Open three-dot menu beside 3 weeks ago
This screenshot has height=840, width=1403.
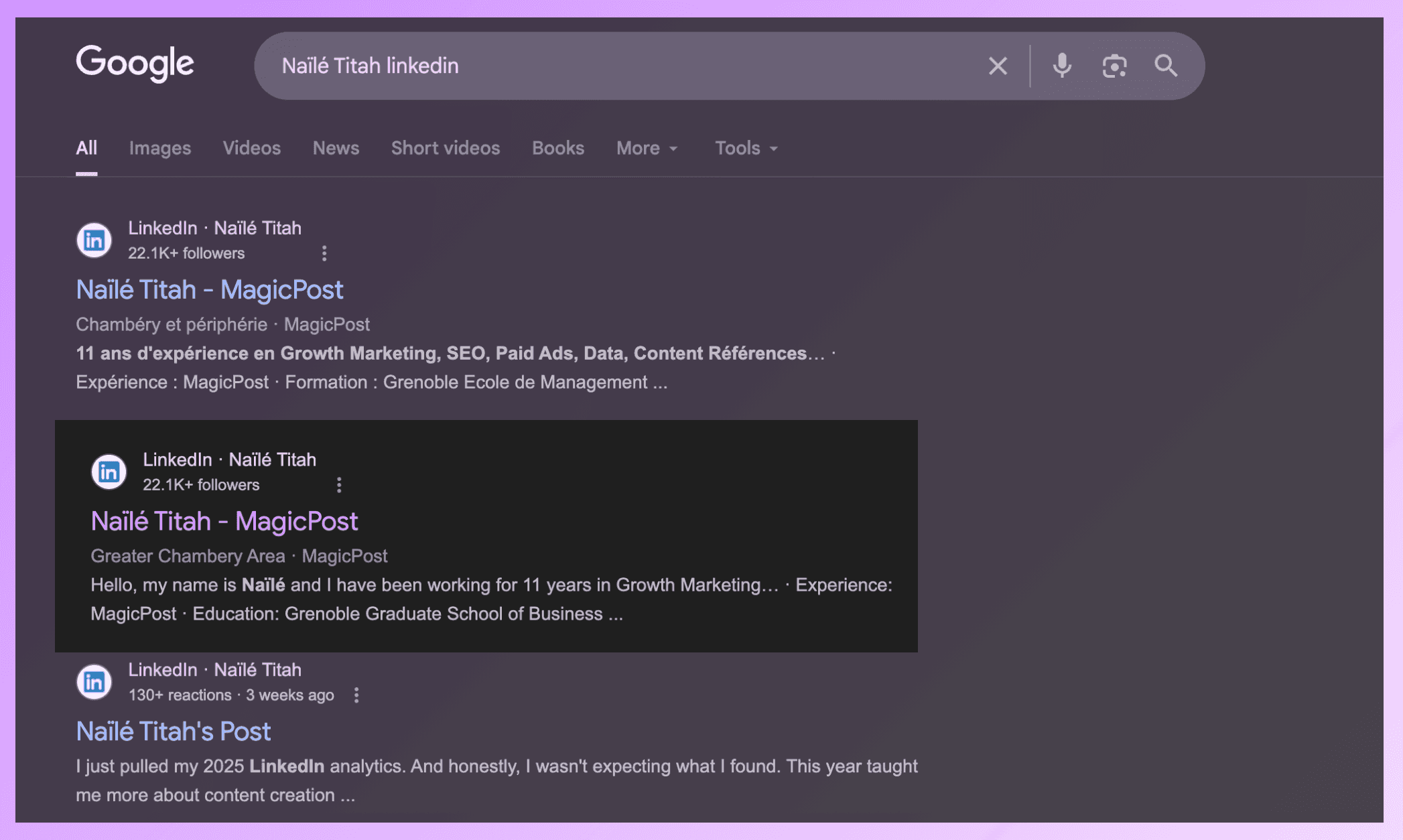pos(356,695)
